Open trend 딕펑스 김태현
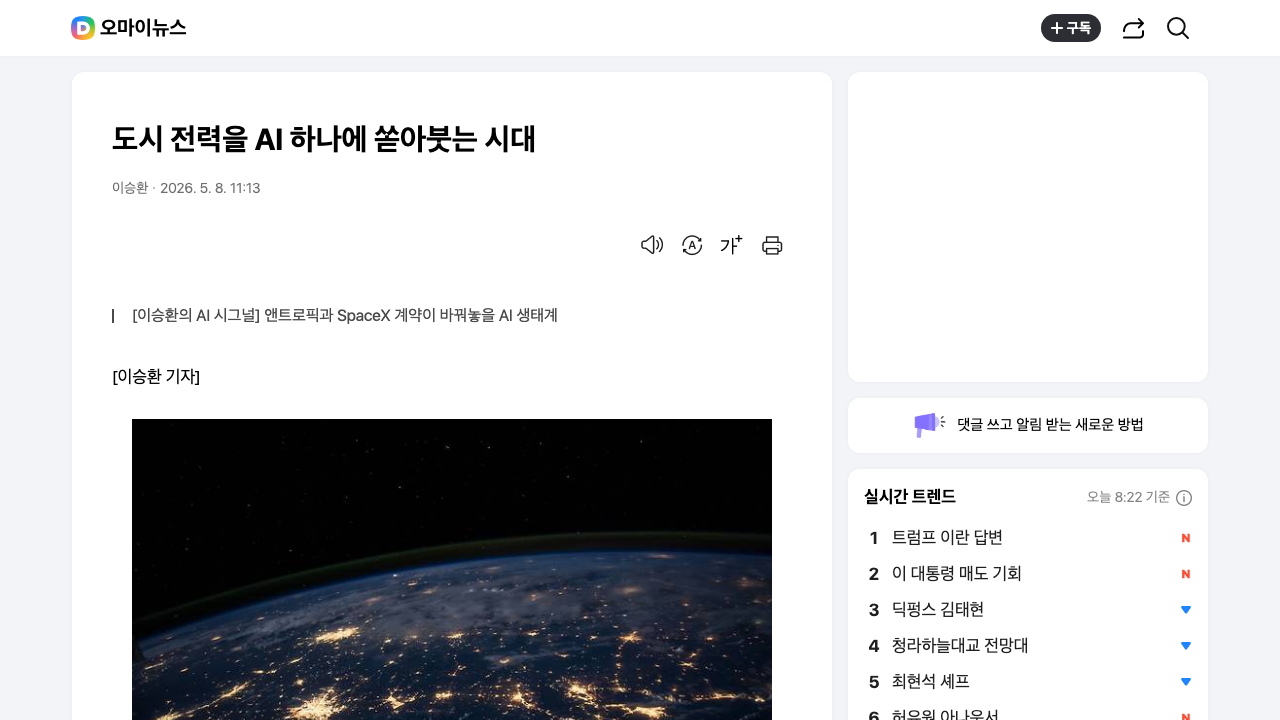1280x720 pixels. pyautogui.click(x=938, y=610)
